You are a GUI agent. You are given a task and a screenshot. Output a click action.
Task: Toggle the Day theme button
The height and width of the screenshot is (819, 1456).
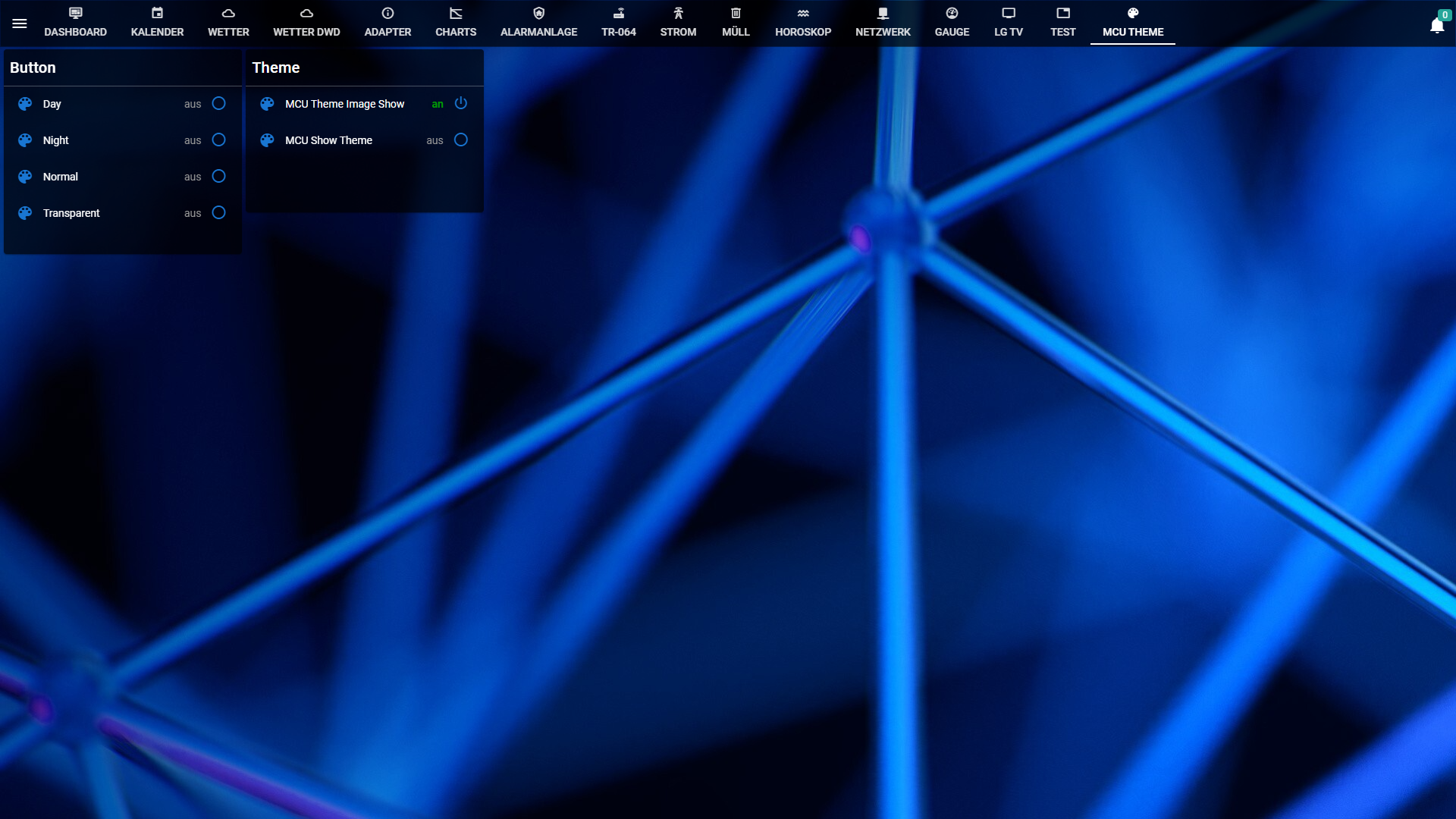point(218,103)
